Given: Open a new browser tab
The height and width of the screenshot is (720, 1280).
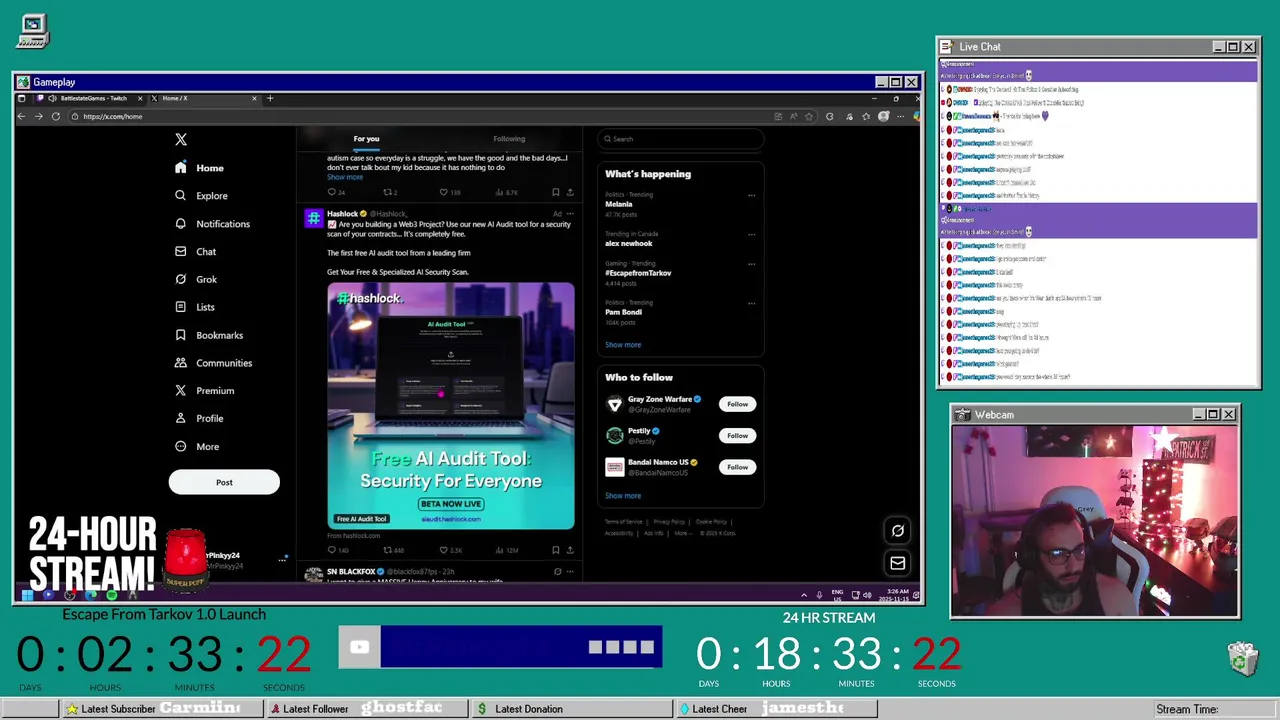Looking at the screenshot, I should (x=270, y=98).
